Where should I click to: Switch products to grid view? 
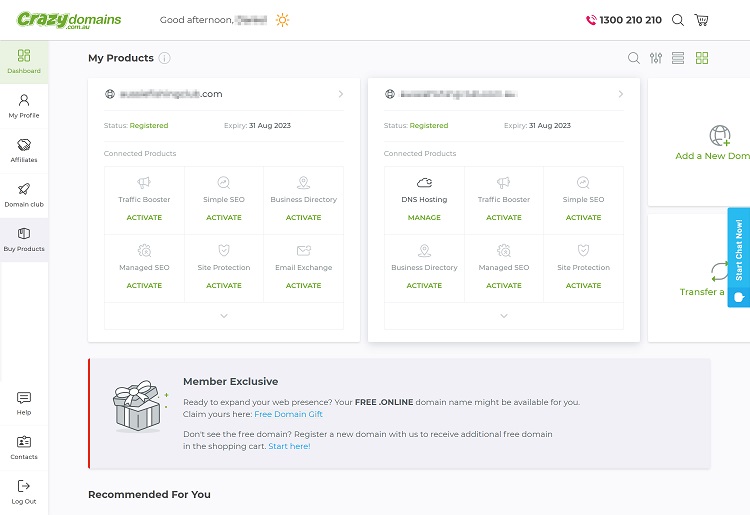coord(702,58)
